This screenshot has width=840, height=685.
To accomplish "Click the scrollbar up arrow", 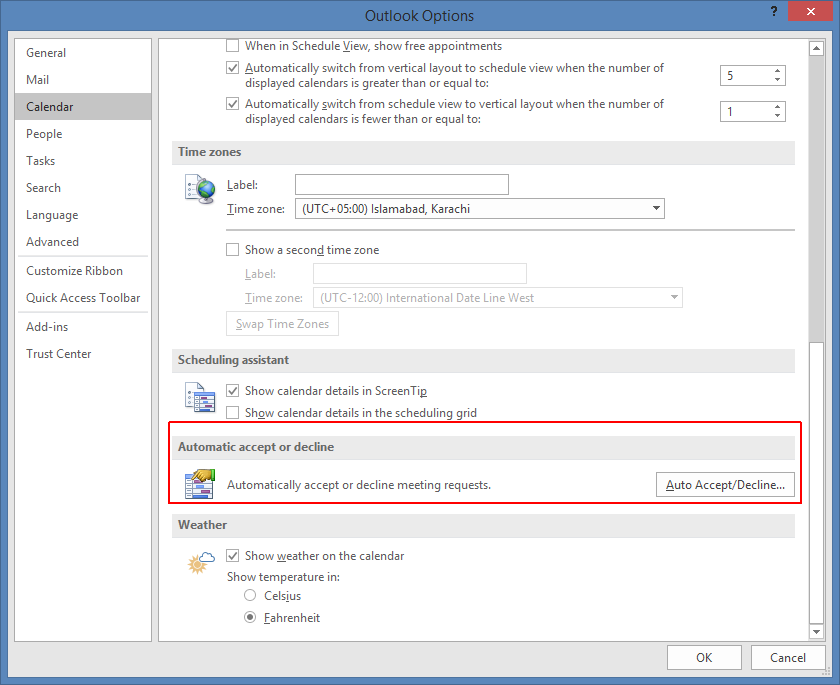I will pyautogui.click(x=816, y=48).
